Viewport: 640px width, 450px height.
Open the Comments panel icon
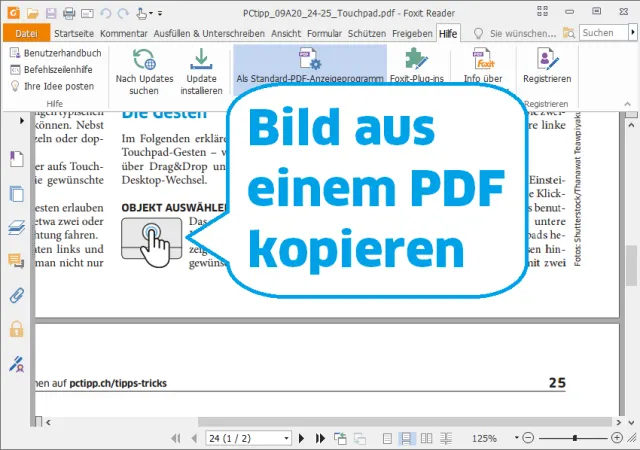pos(16,260)
